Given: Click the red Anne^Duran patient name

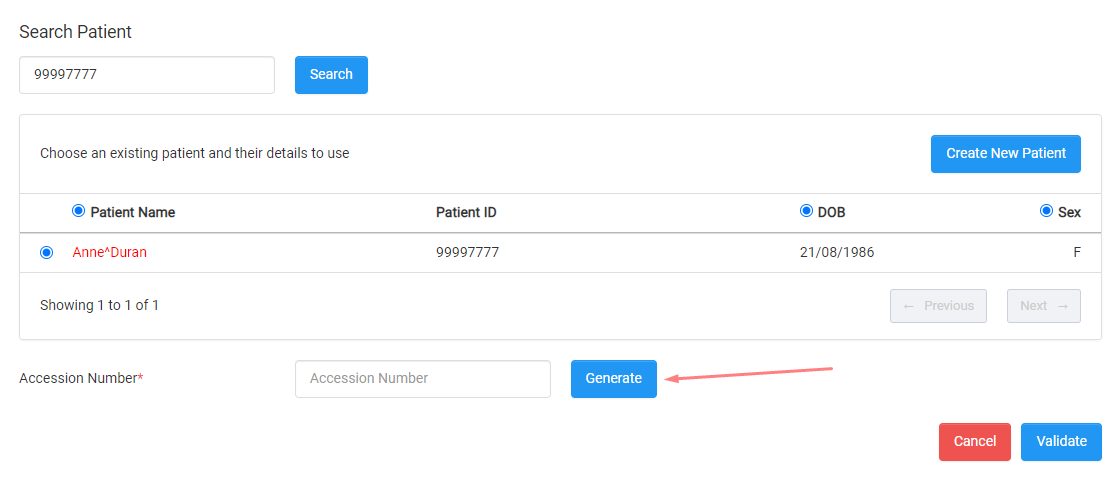Looking at the screenshot, I should [x=110, y=253].
